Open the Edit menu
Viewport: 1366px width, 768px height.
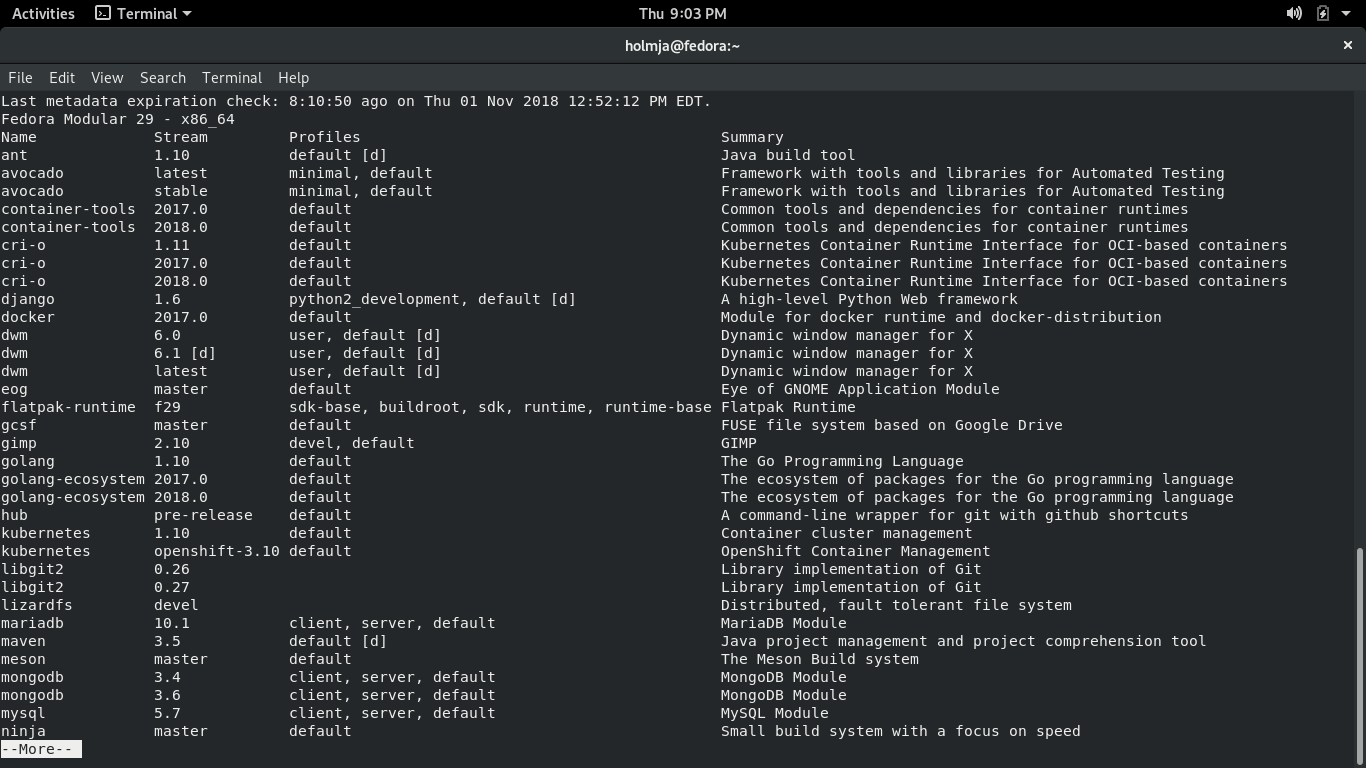point(62,77)
